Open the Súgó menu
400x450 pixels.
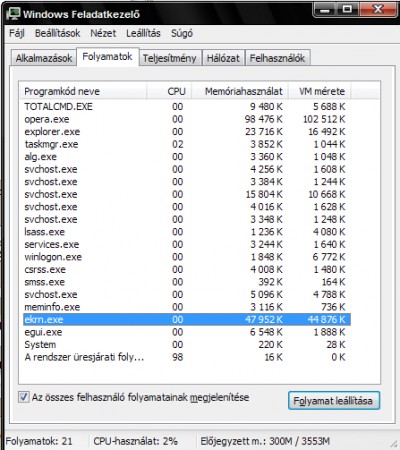182,33
